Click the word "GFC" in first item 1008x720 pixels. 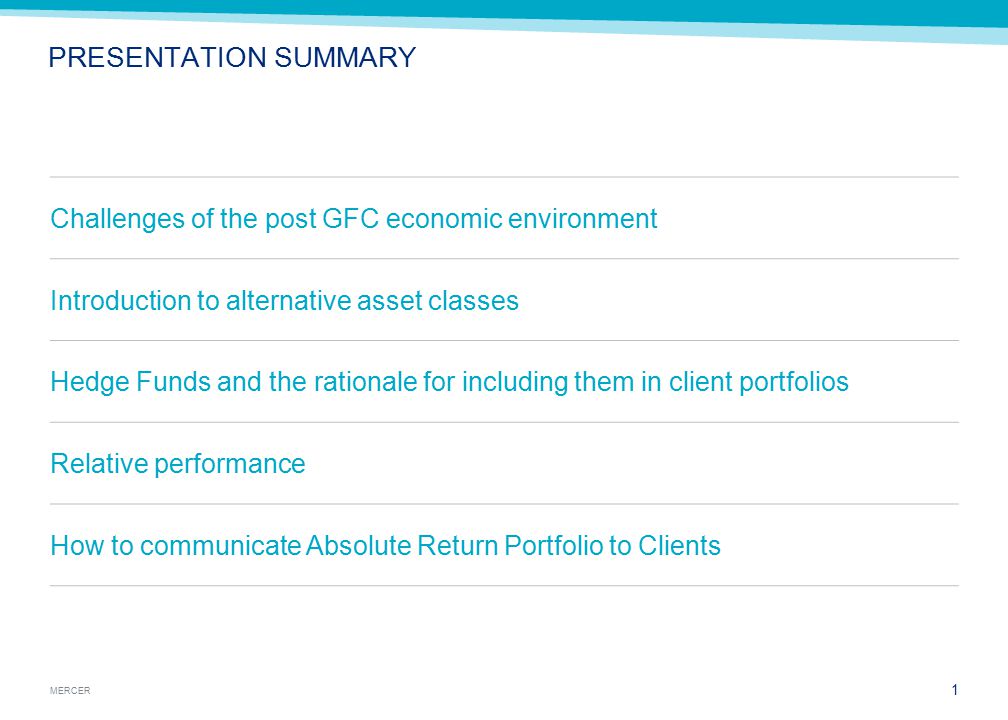350,219
